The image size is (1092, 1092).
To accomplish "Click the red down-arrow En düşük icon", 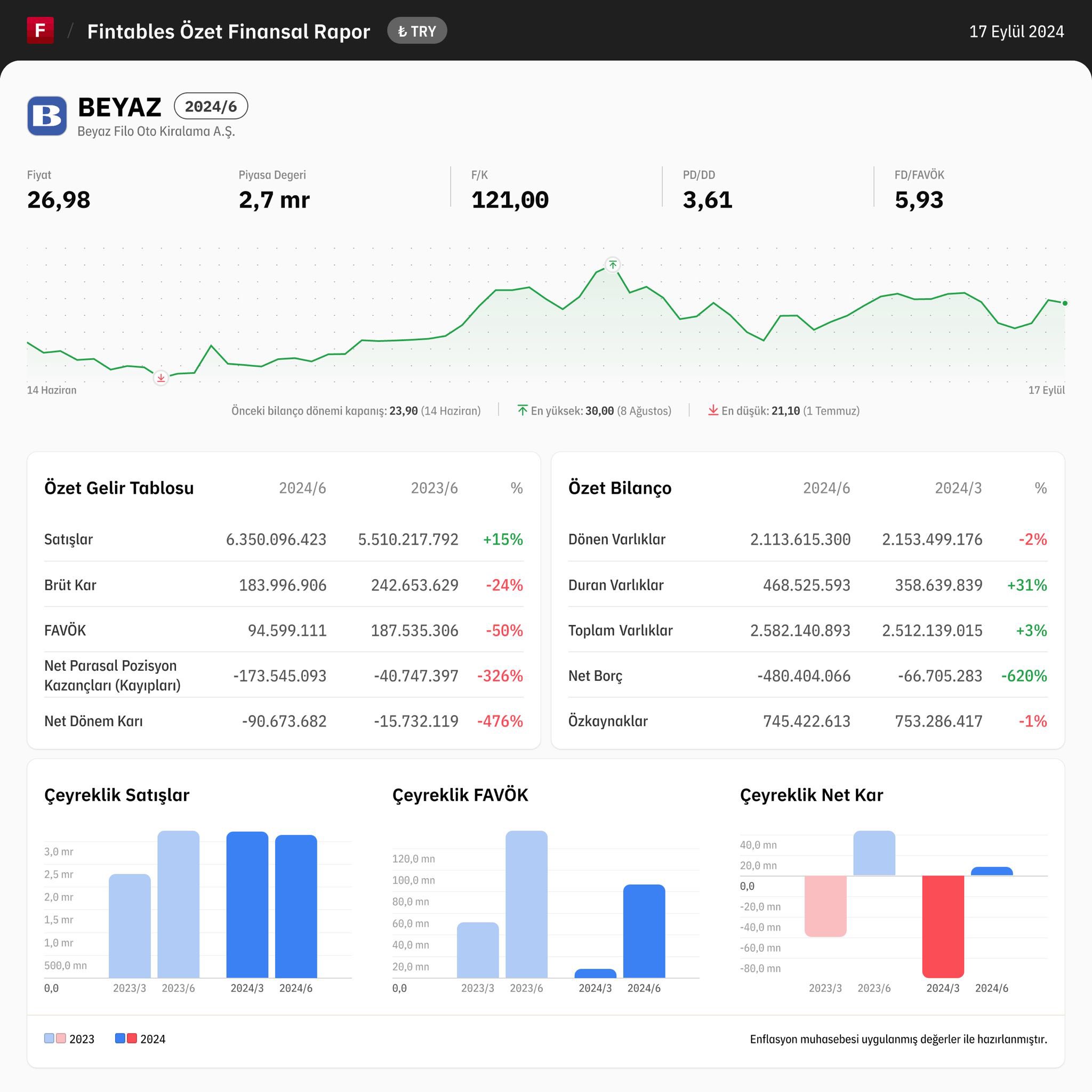I will tap(713, 411).
